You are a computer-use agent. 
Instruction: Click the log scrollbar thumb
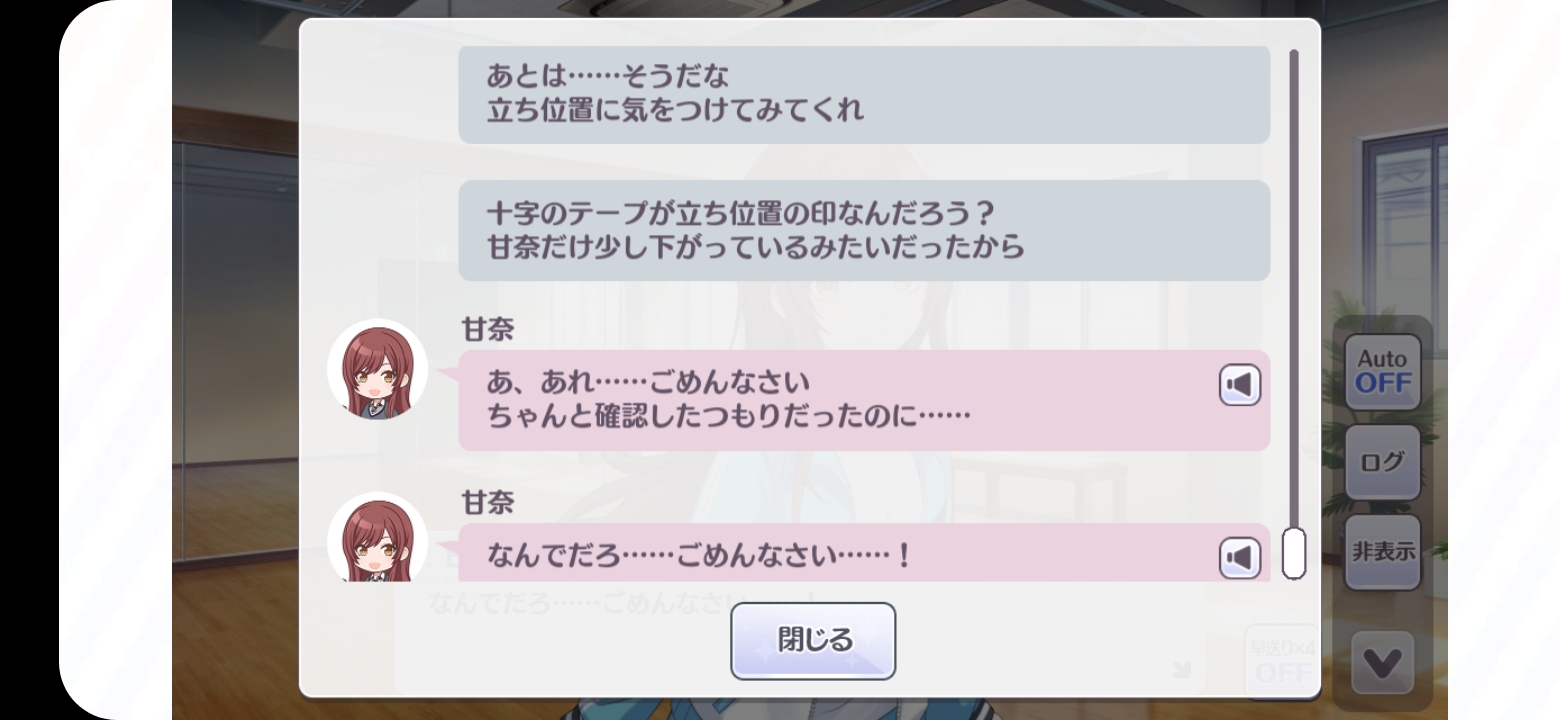1293,553
